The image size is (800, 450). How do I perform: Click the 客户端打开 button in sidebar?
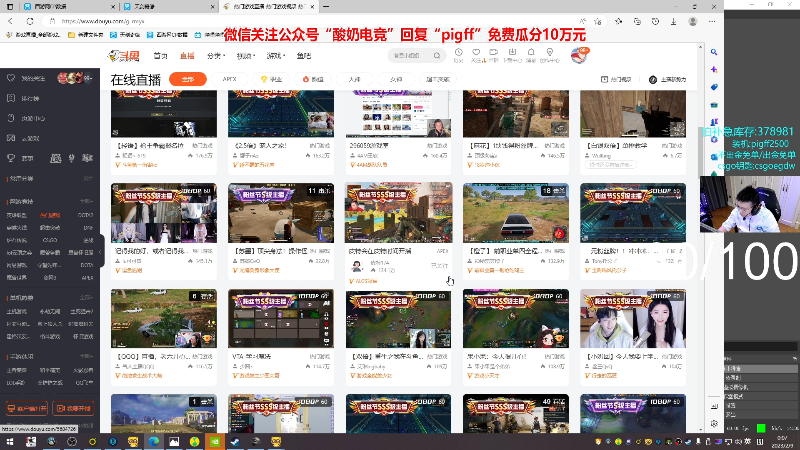pyautogui.click(x=27, y=408)
